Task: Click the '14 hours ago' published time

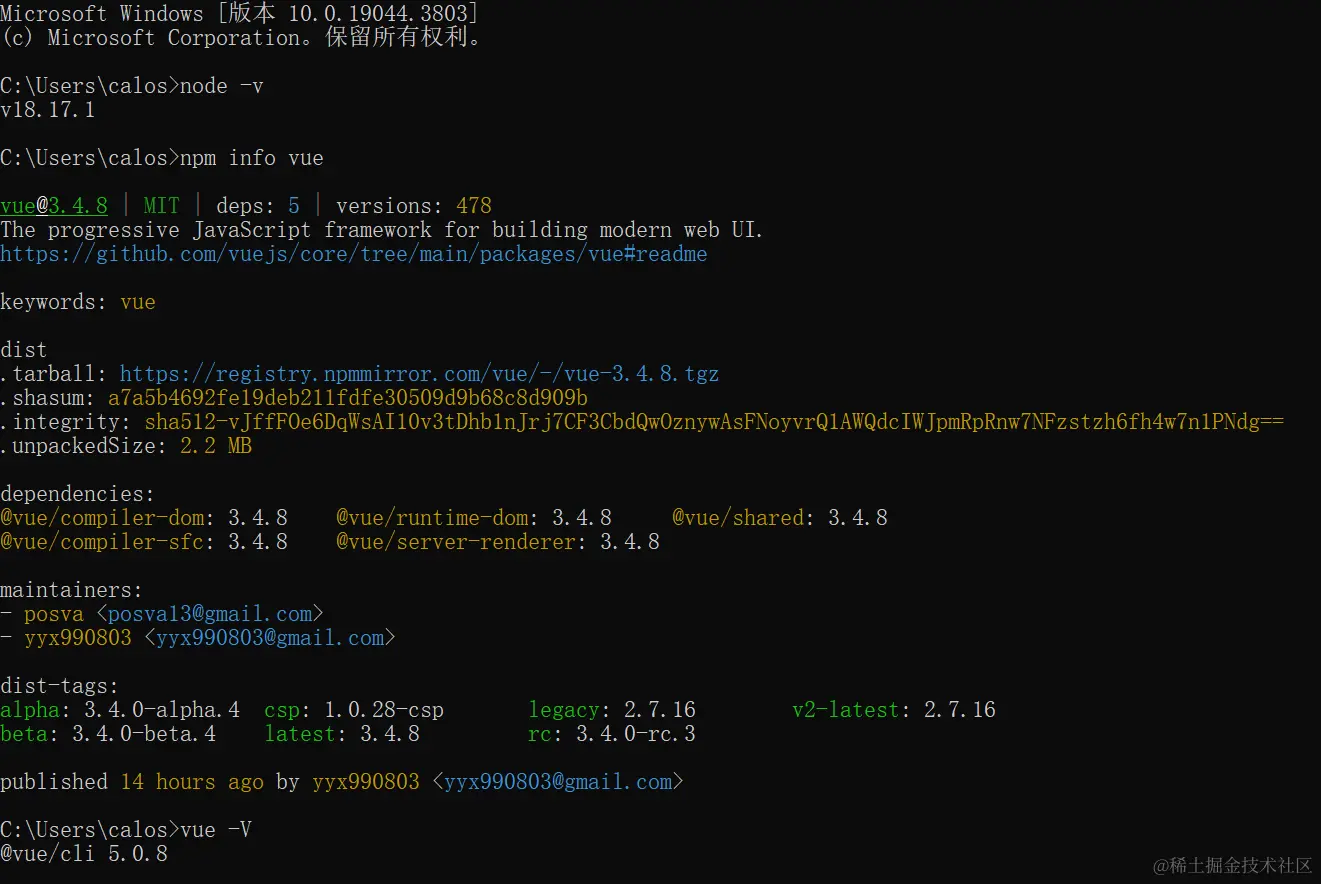Action: click(192, 782)
